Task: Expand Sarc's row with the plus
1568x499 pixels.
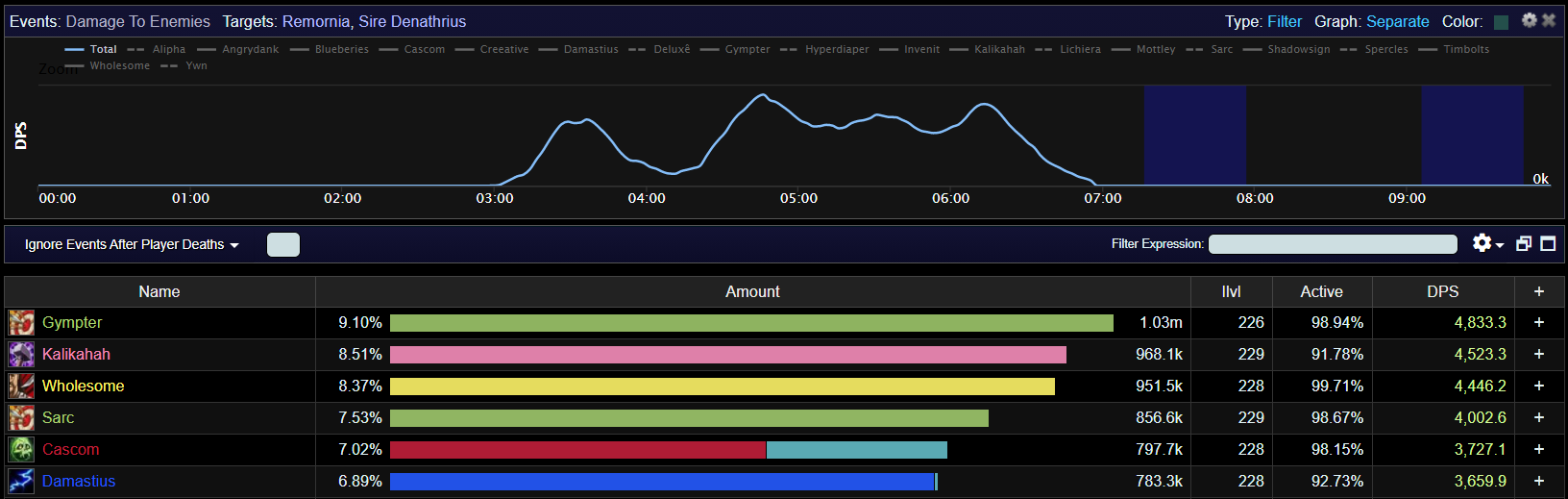Action: click(x=1539, y=418)
